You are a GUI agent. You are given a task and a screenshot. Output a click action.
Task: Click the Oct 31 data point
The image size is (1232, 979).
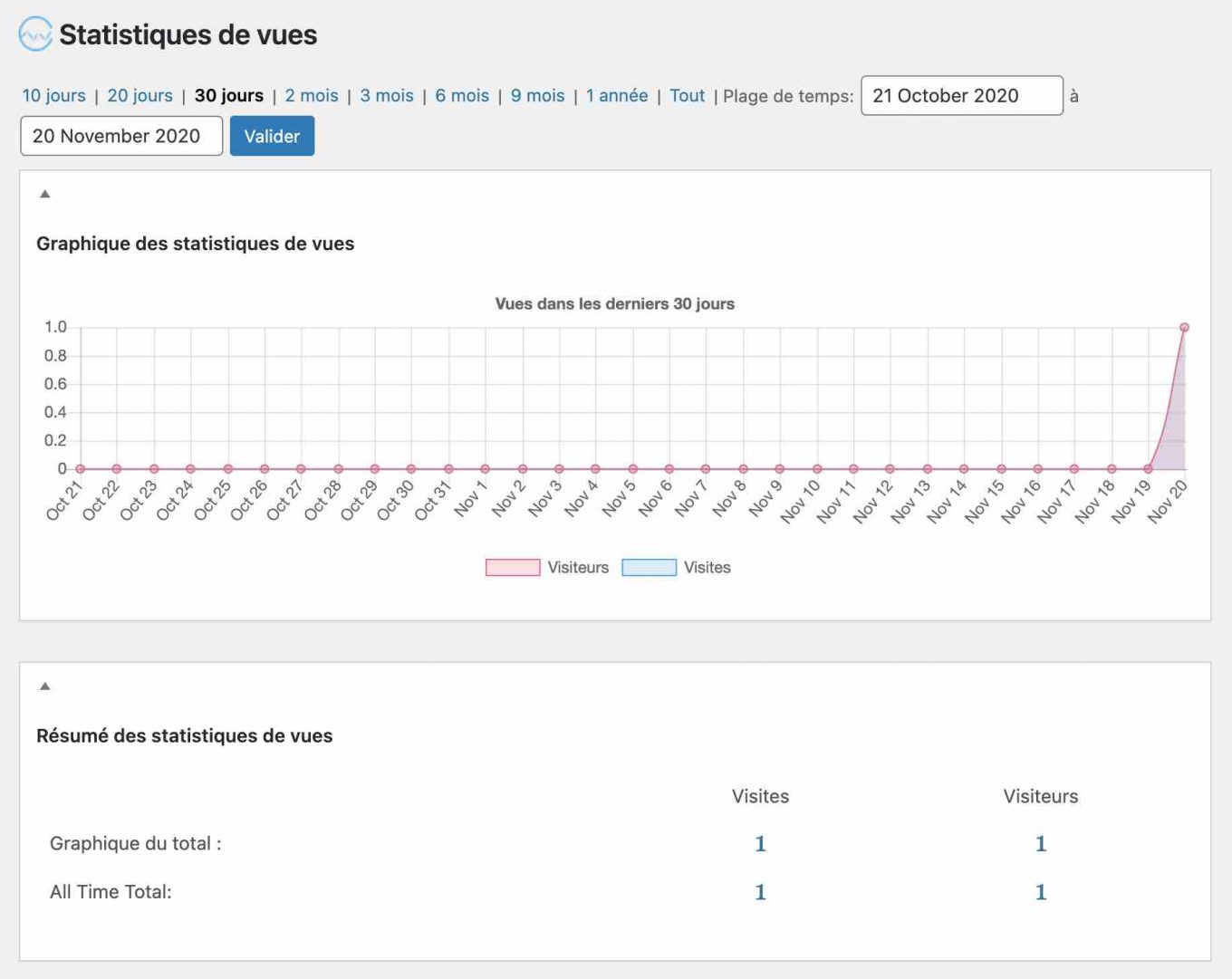pos(448,469)
